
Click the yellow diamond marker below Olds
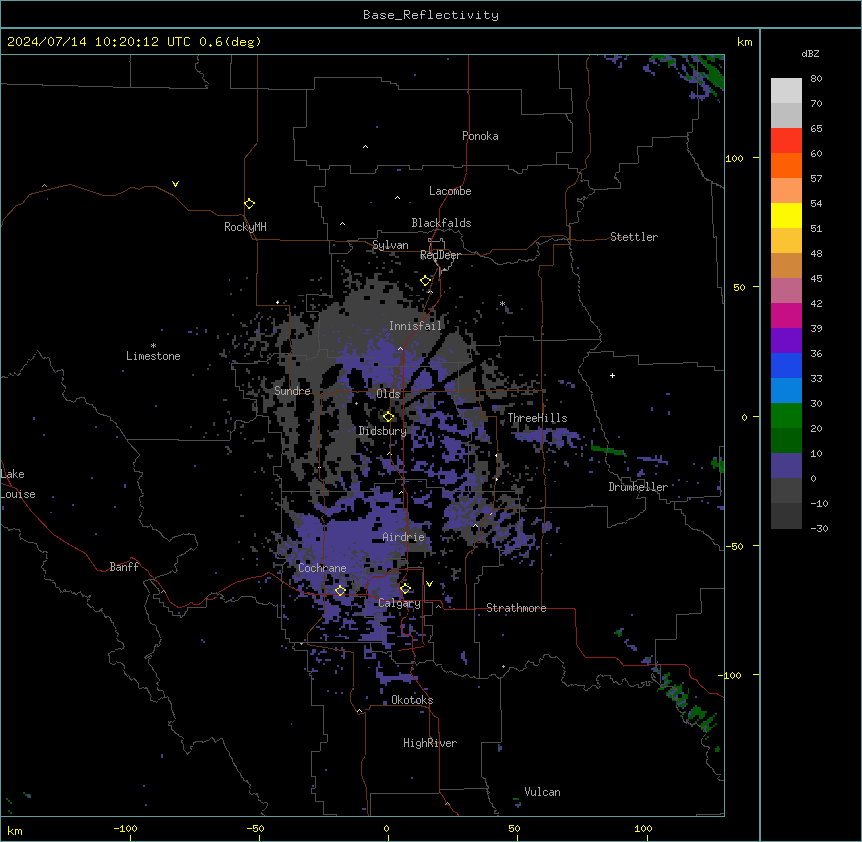(x=388, y=417)
